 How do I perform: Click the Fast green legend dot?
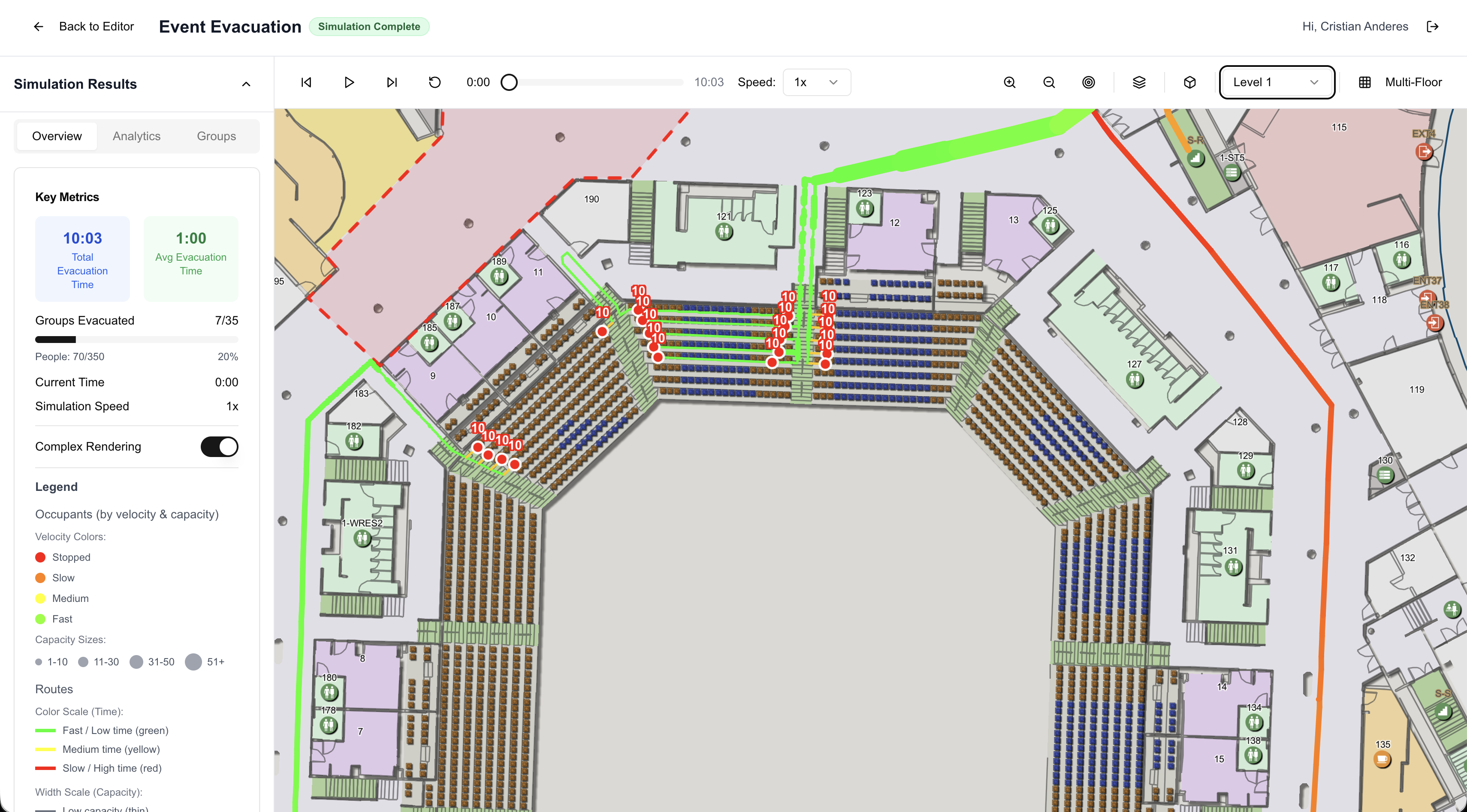40,619
